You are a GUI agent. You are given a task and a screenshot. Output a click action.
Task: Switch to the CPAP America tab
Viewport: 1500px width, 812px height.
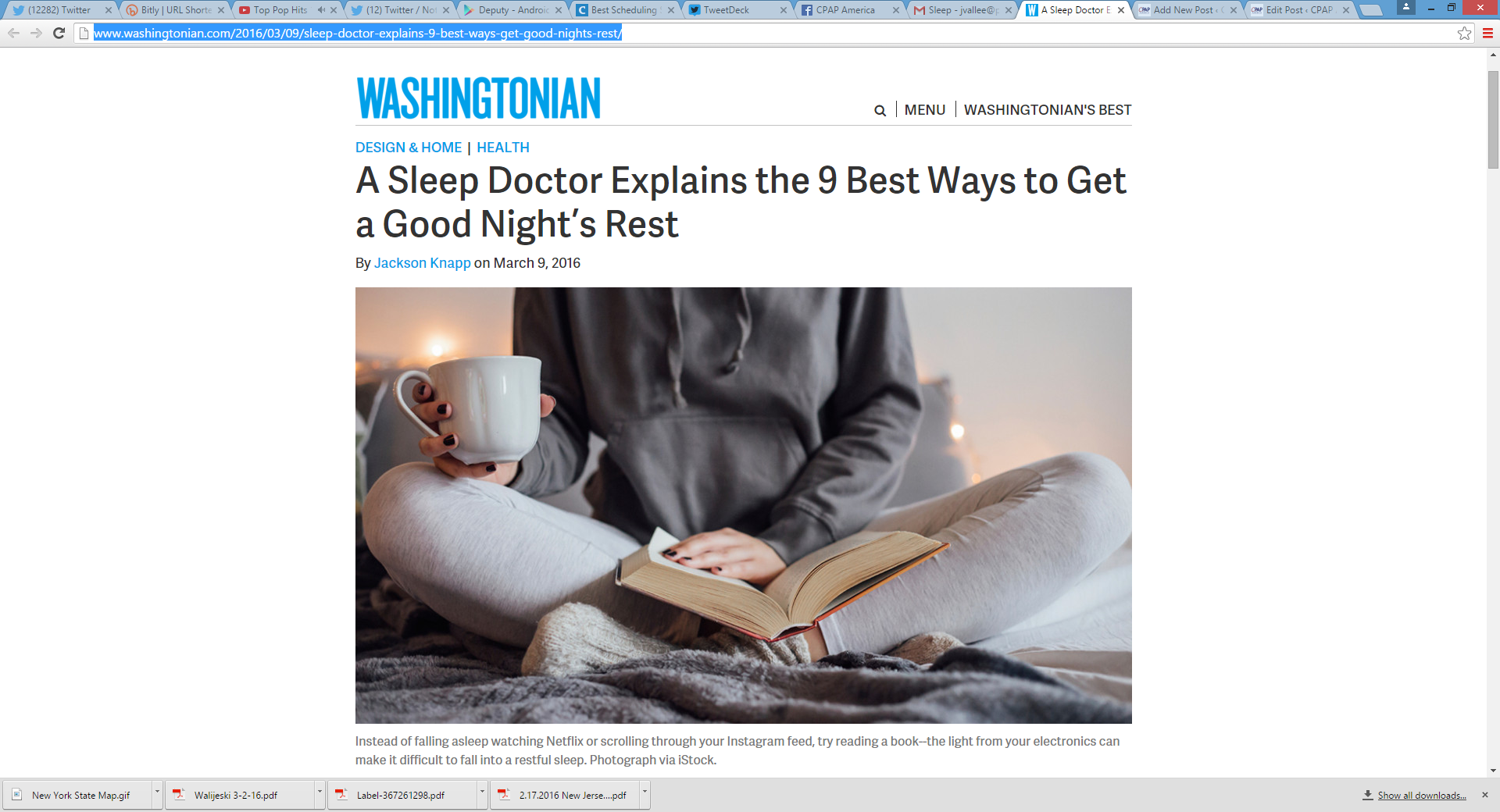coord(845,10)
